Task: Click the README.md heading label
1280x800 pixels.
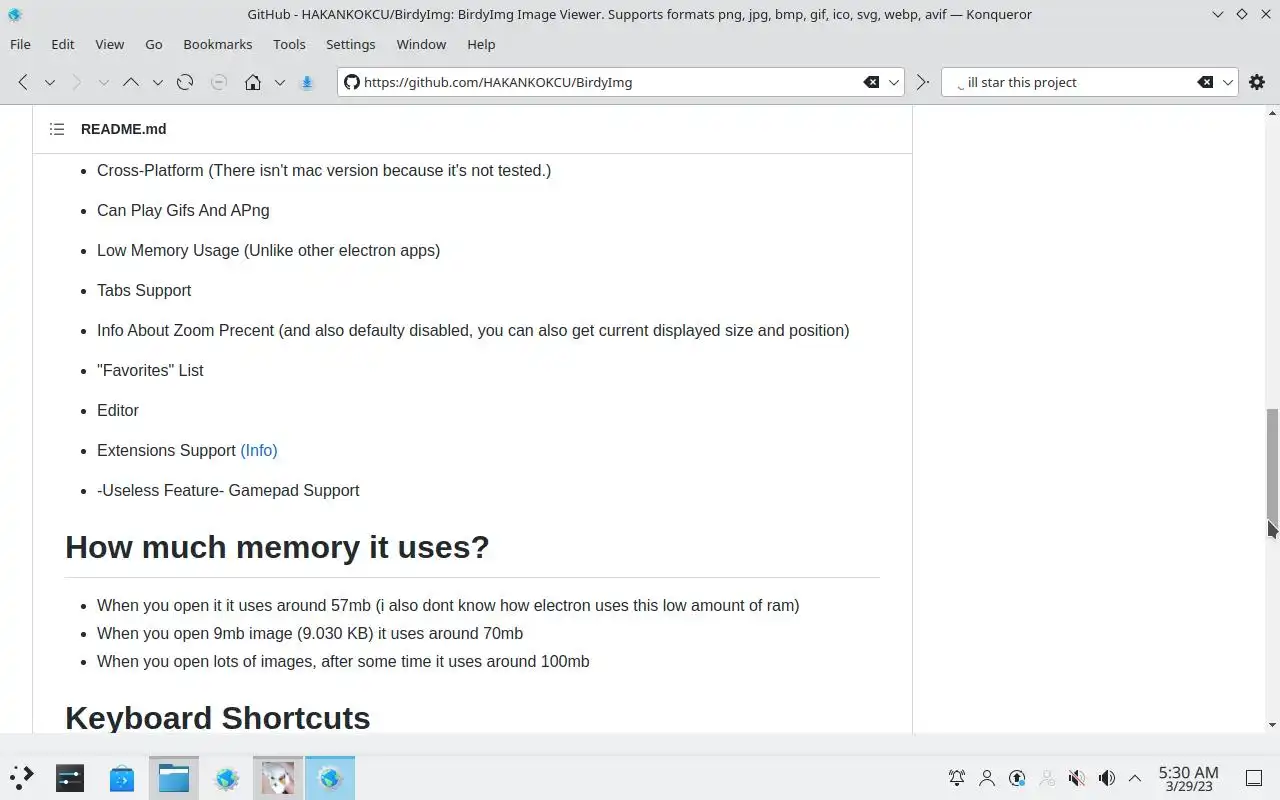Action: tap(123, 129)
